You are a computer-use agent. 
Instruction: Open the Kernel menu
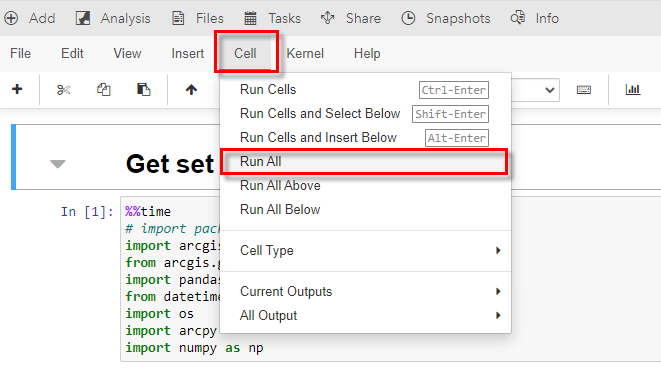pos(305,54)
